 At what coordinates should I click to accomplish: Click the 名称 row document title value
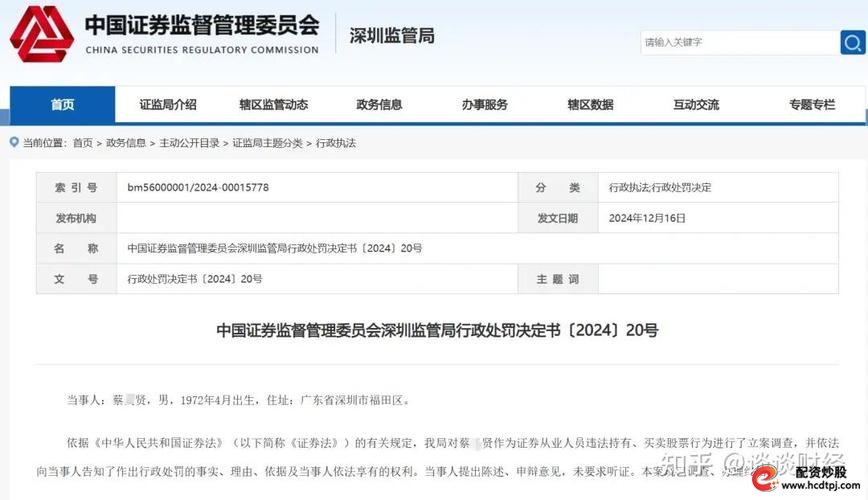pyautogui.click(x=275, y=248)
